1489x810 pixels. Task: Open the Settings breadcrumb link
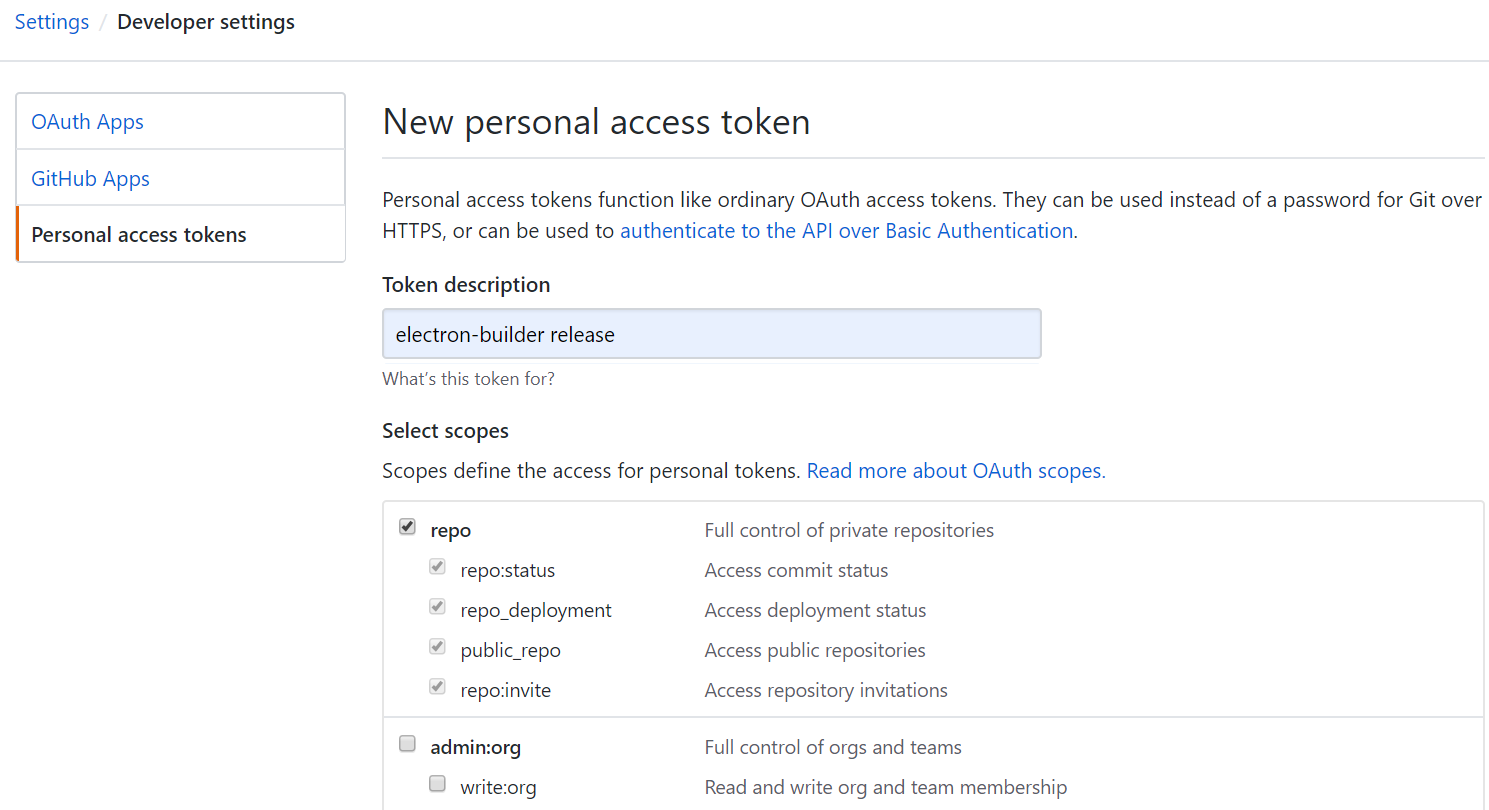click(51, 21)
